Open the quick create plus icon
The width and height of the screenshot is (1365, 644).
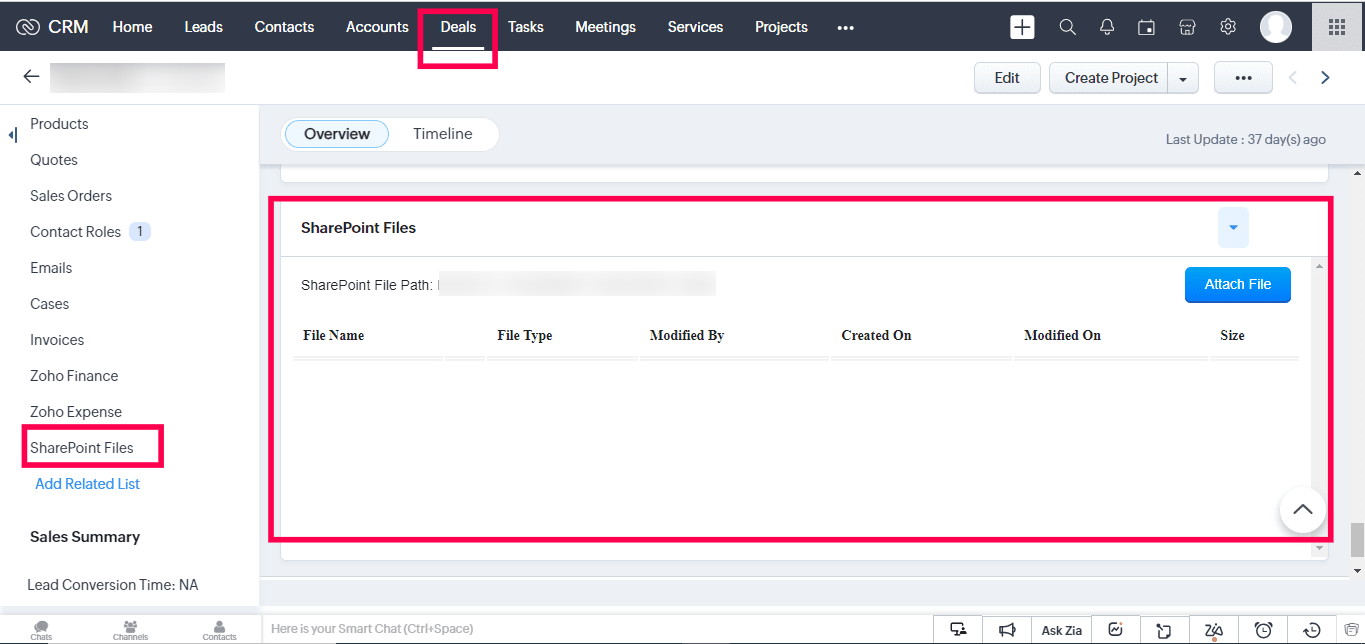point(1022,27)
